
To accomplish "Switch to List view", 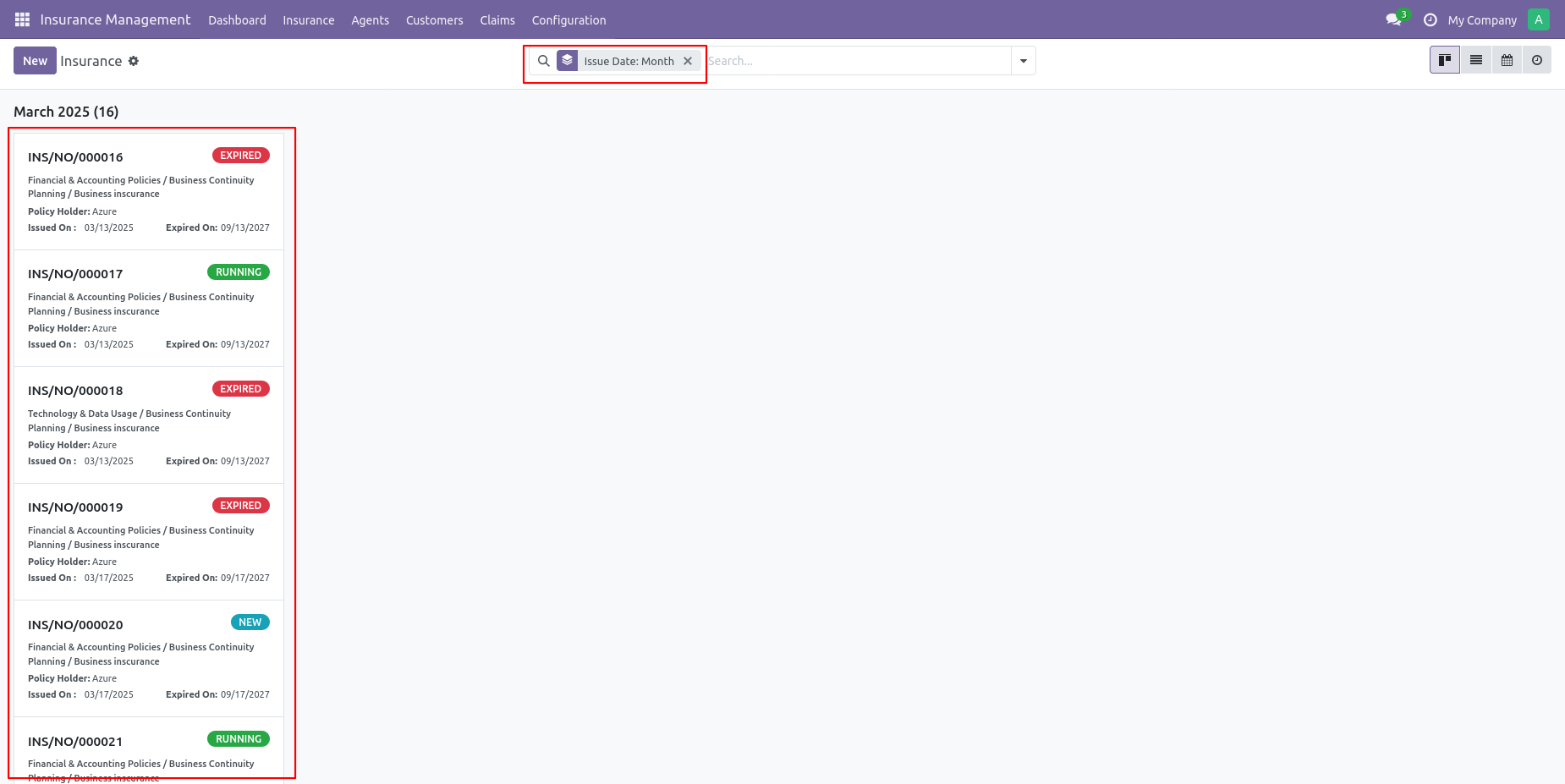I will point(1476,60).
